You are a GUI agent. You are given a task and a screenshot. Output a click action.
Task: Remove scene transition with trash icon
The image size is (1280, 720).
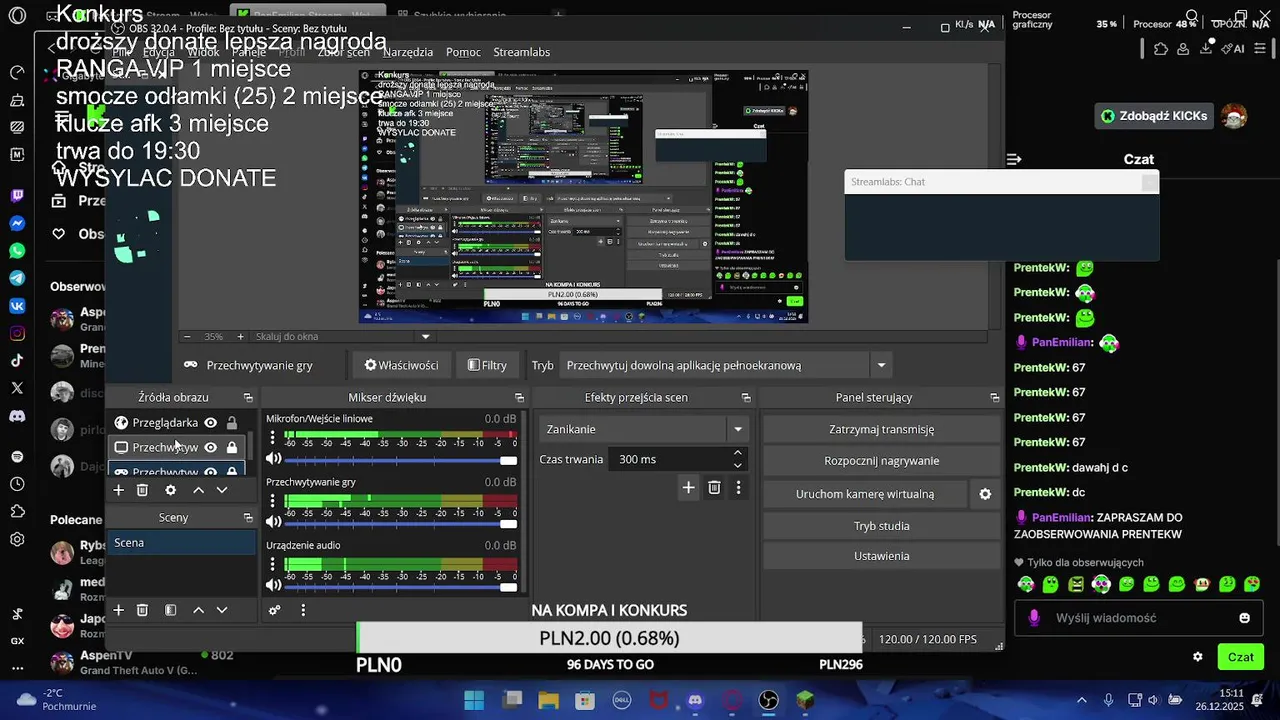(714, 487)
